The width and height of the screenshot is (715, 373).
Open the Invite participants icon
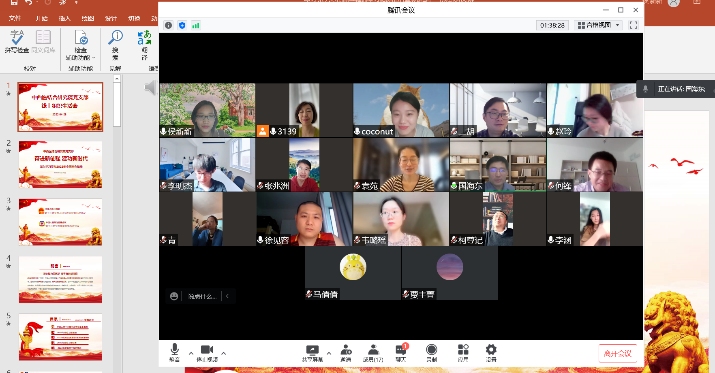click(346, 353)
